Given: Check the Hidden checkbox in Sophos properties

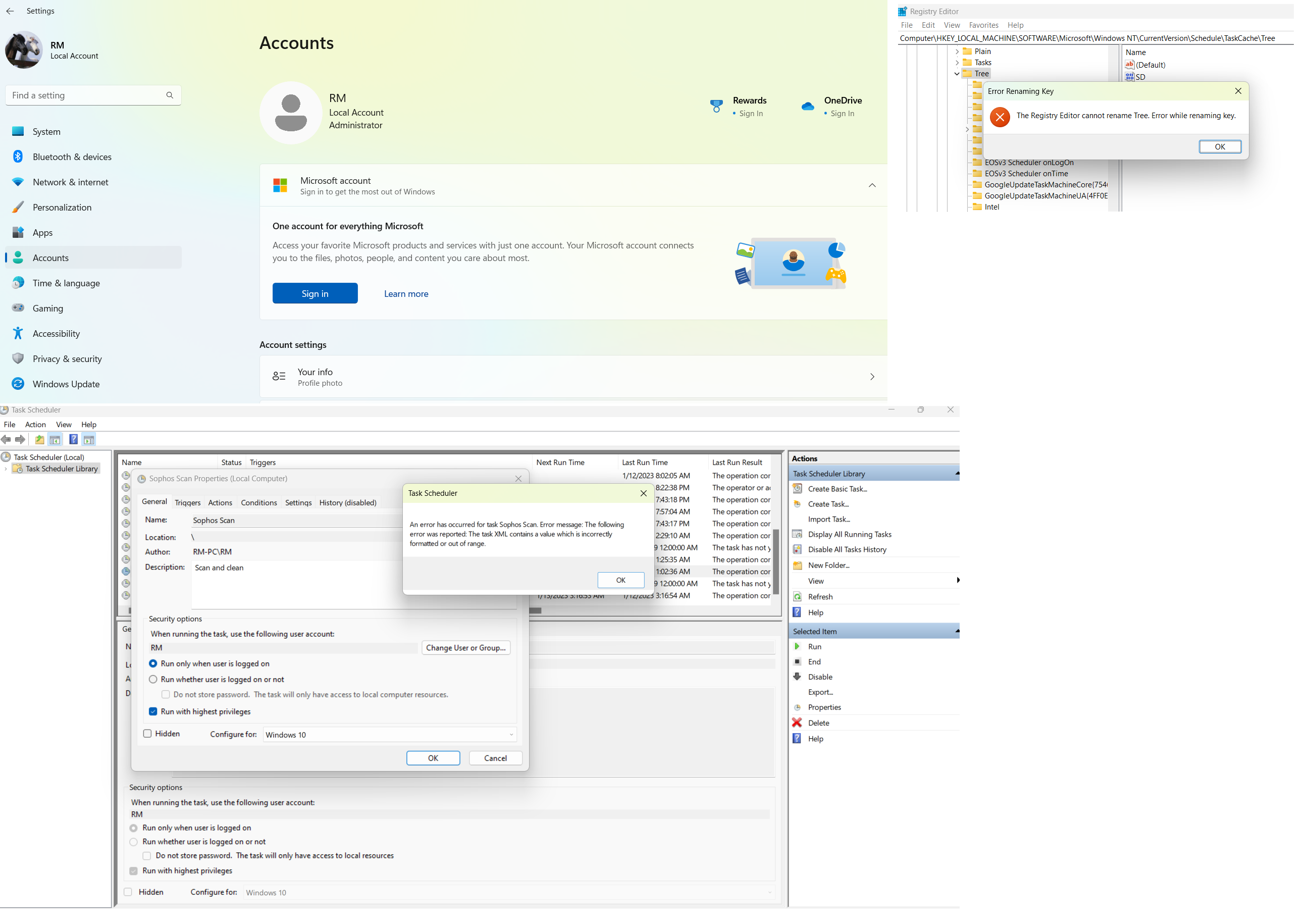Looking at the screenshot, I should [147, 733].
